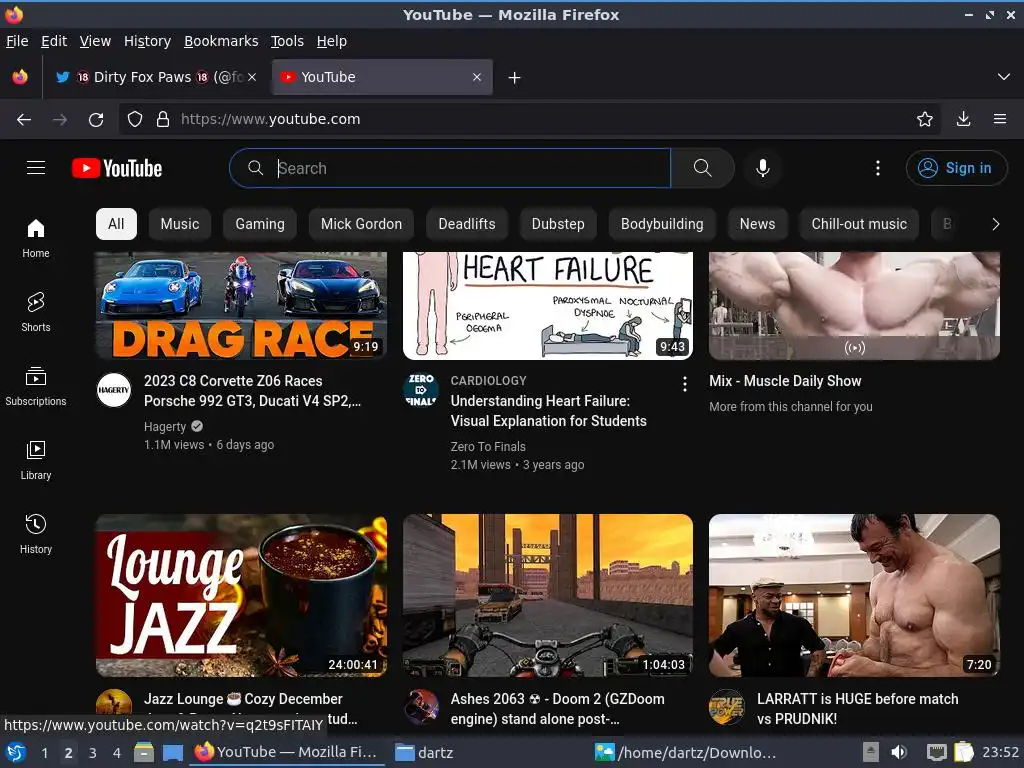Open the Bookmarks menu
Screen dimensions: 1024x768
click(221, 41)
